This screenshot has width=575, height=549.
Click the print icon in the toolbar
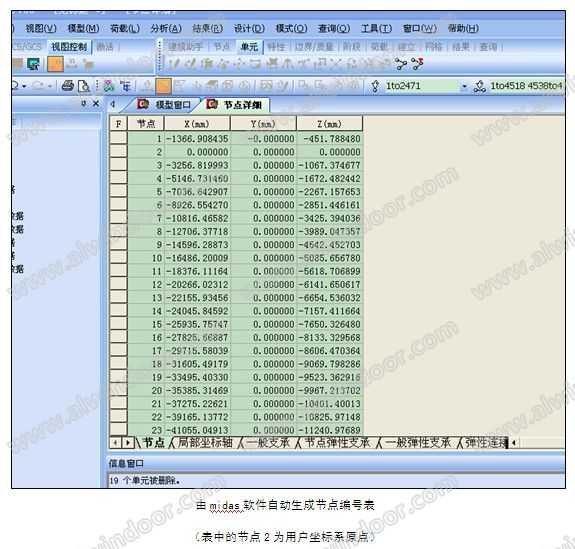(67, 86)
